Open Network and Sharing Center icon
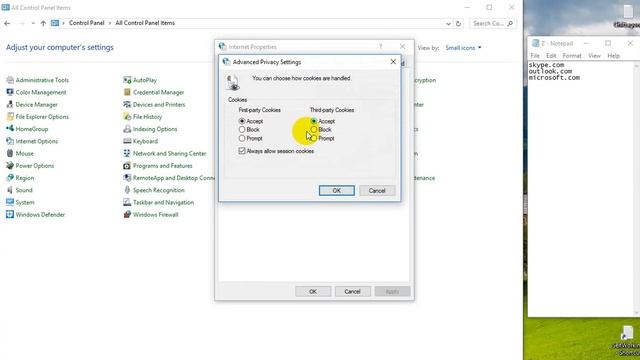 pos(127,153)
